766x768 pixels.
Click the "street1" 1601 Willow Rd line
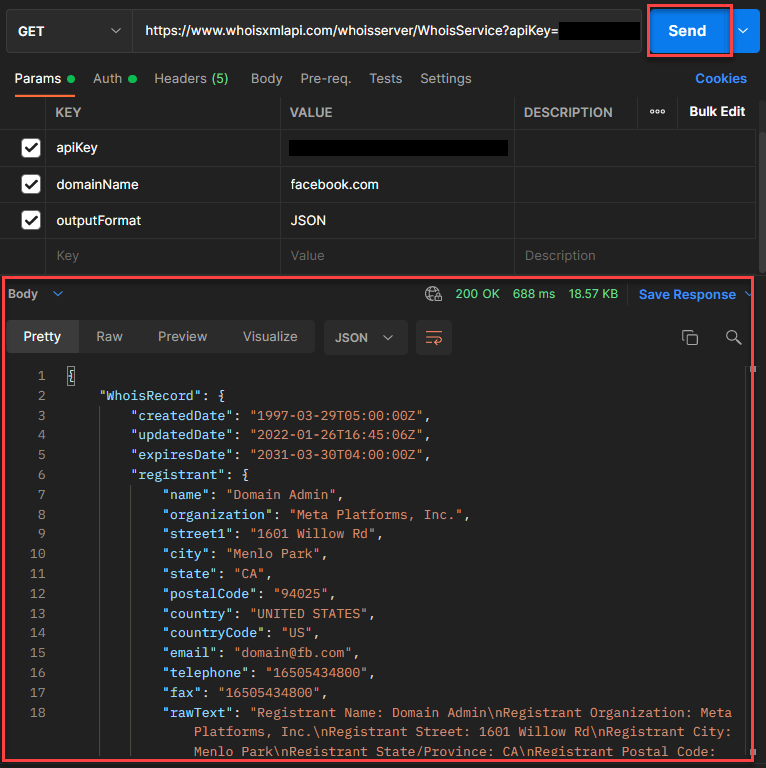click(272, 534)
